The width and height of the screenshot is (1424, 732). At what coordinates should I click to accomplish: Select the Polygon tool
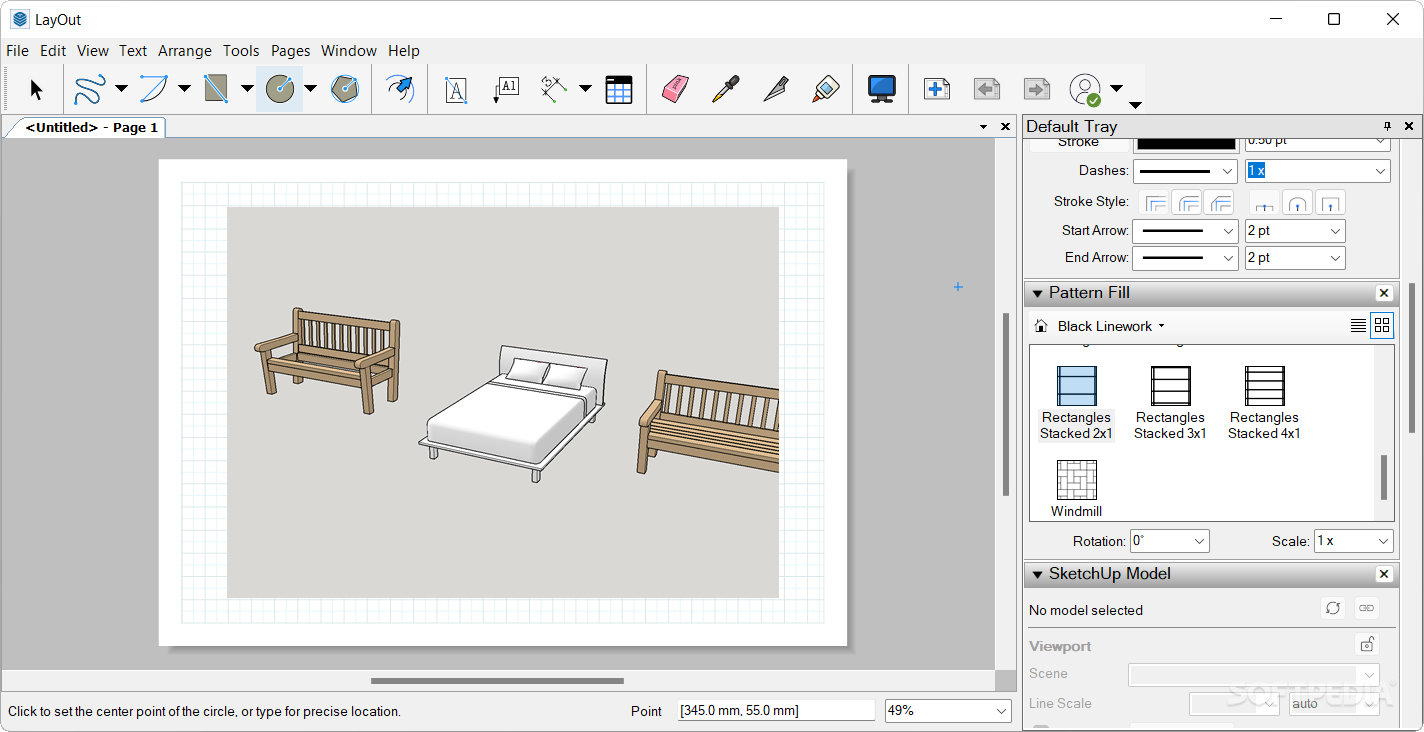click(x=345, y=90)
